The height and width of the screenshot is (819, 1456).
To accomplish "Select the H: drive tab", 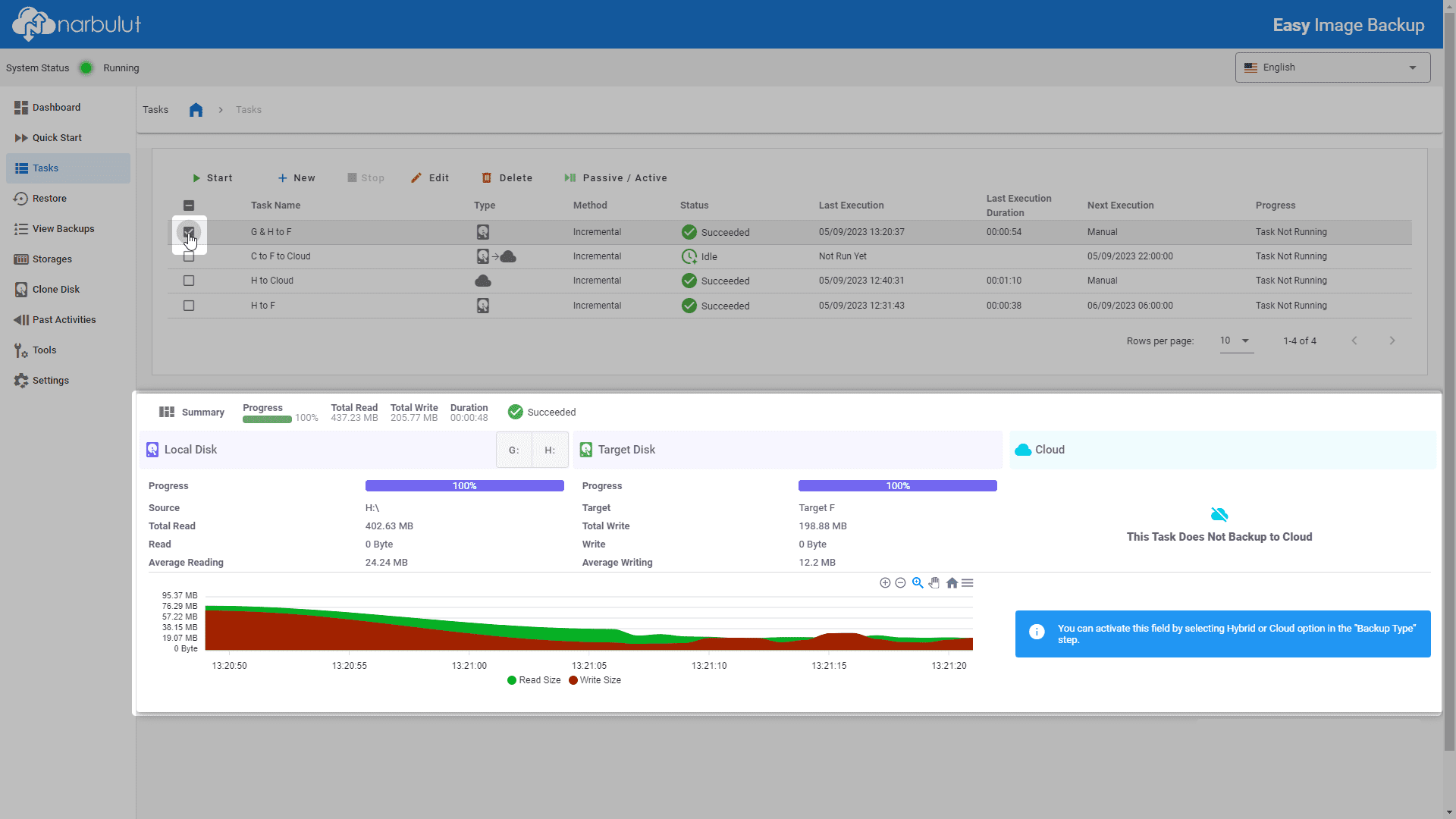I will (550, 450).
